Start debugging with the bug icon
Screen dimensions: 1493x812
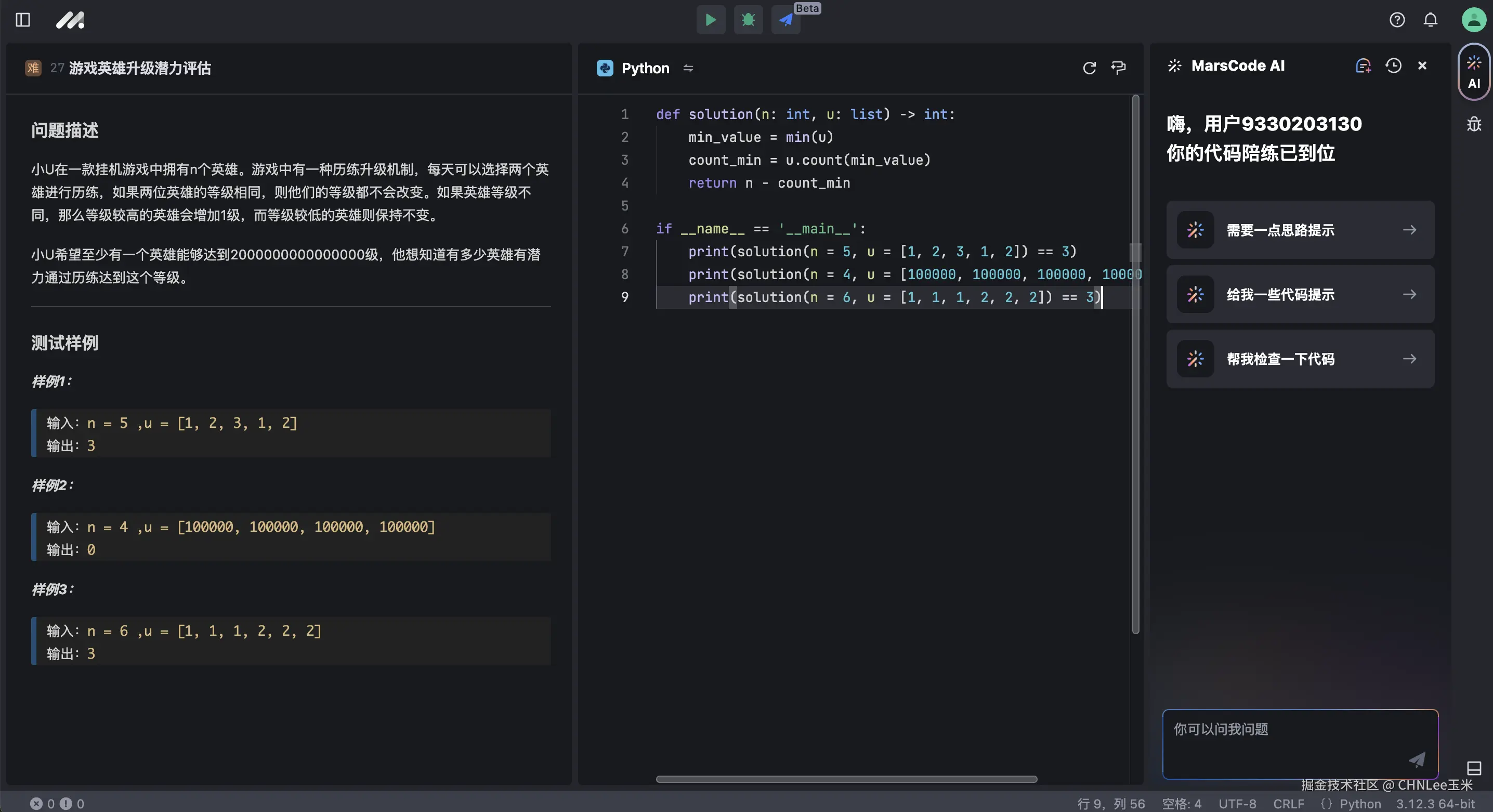(748, 20)
